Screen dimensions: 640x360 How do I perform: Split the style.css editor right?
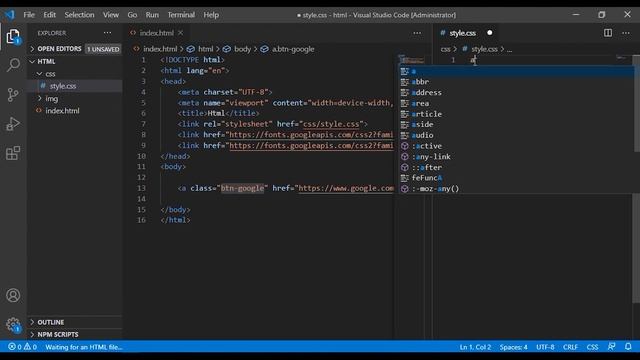tap(608, 33)
